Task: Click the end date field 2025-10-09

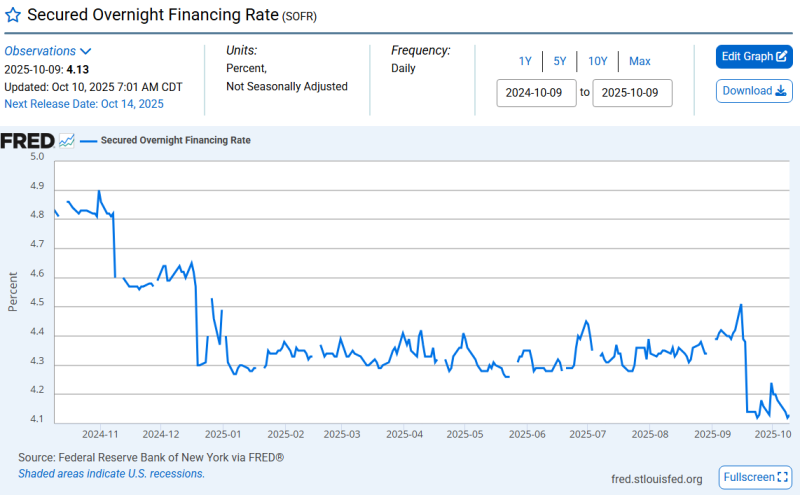Action: coord(632,93)
